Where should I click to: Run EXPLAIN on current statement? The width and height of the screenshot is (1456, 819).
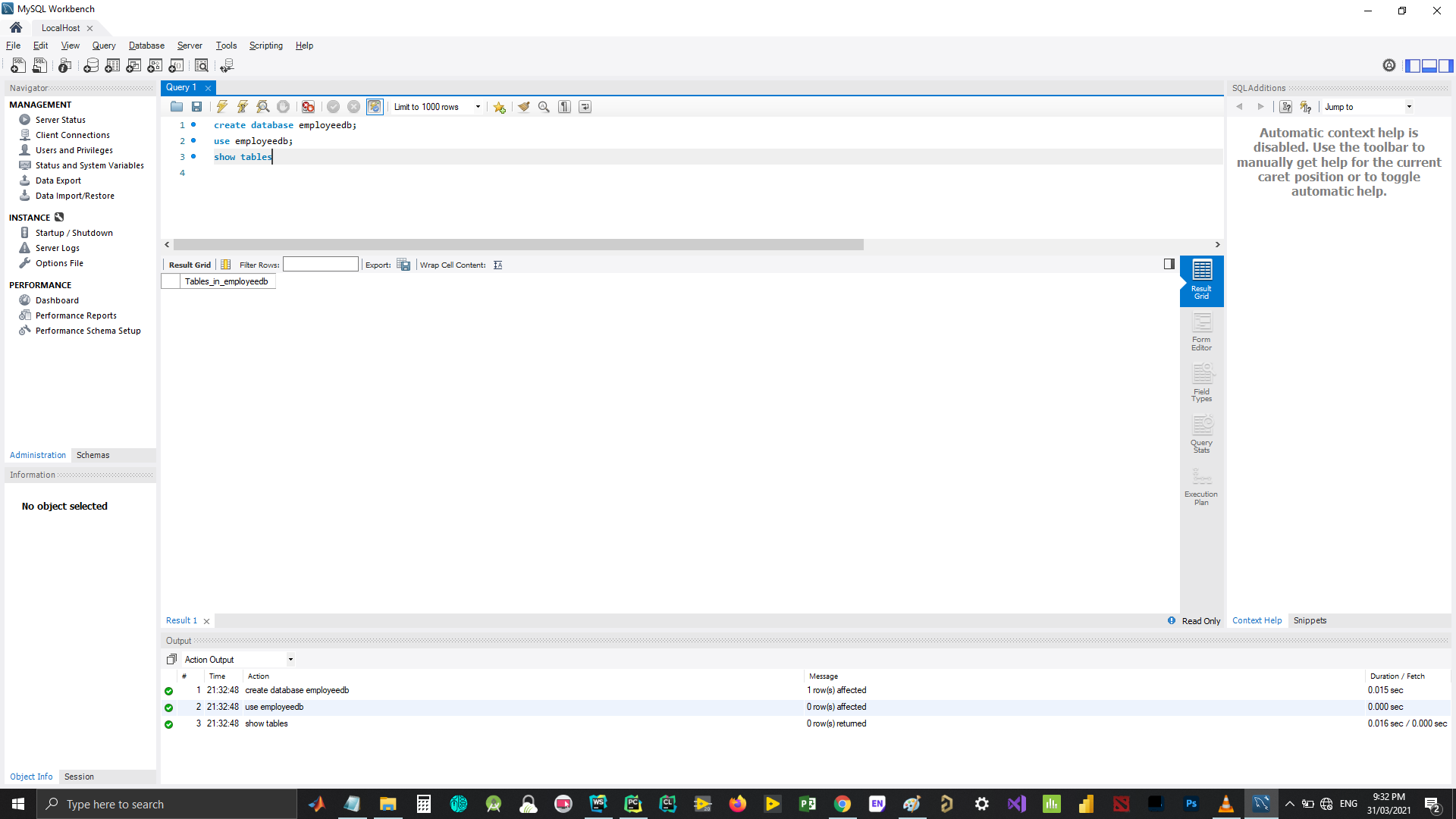pos(263,107)
